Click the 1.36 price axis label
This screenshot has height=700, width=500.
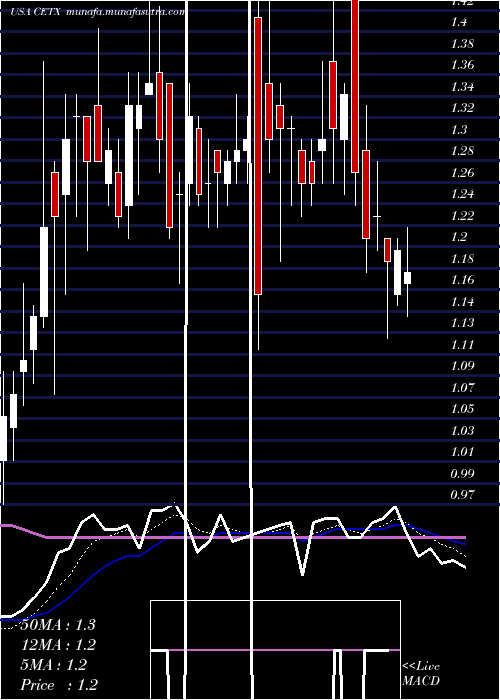(462, 65)
